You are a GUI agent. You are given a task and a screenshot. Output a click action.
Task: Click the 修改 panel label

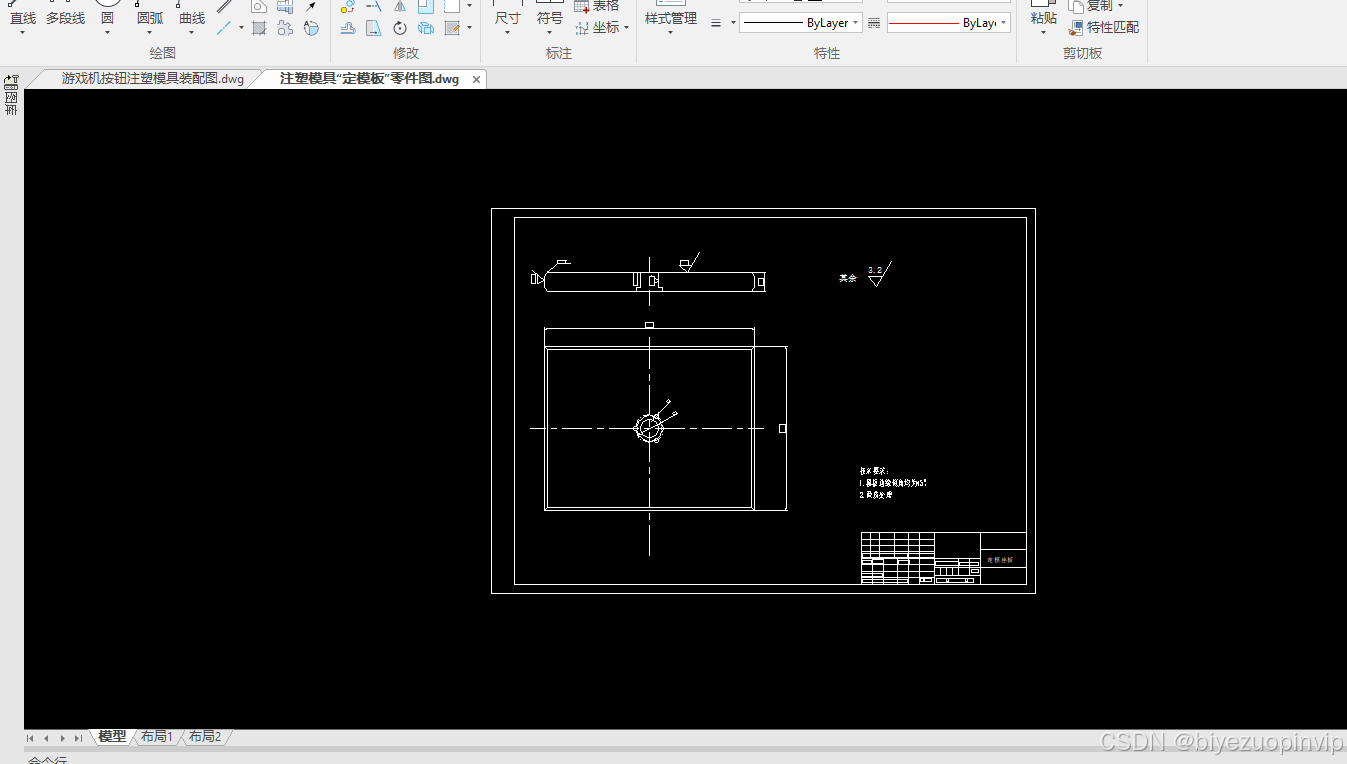tap(405, 53)
